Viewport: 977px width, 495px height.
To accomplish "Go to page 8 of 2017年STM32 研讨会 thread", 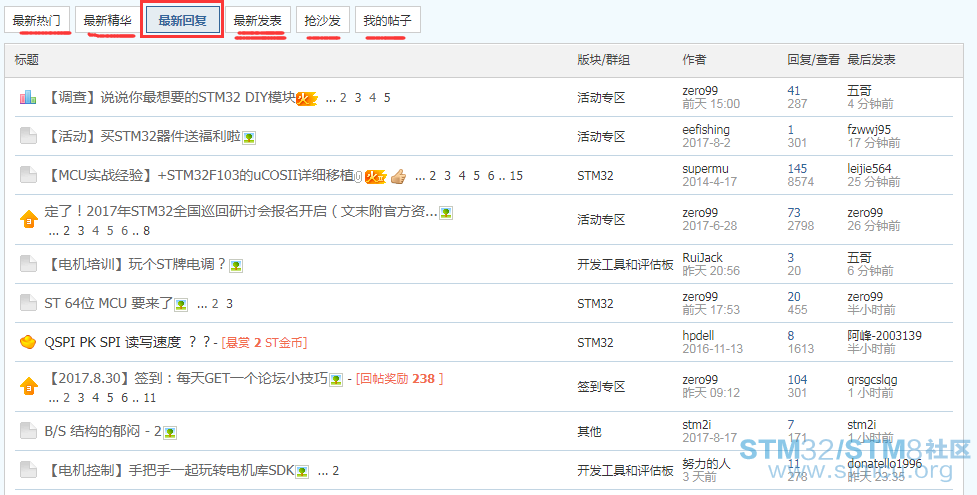I will (146, 231).
